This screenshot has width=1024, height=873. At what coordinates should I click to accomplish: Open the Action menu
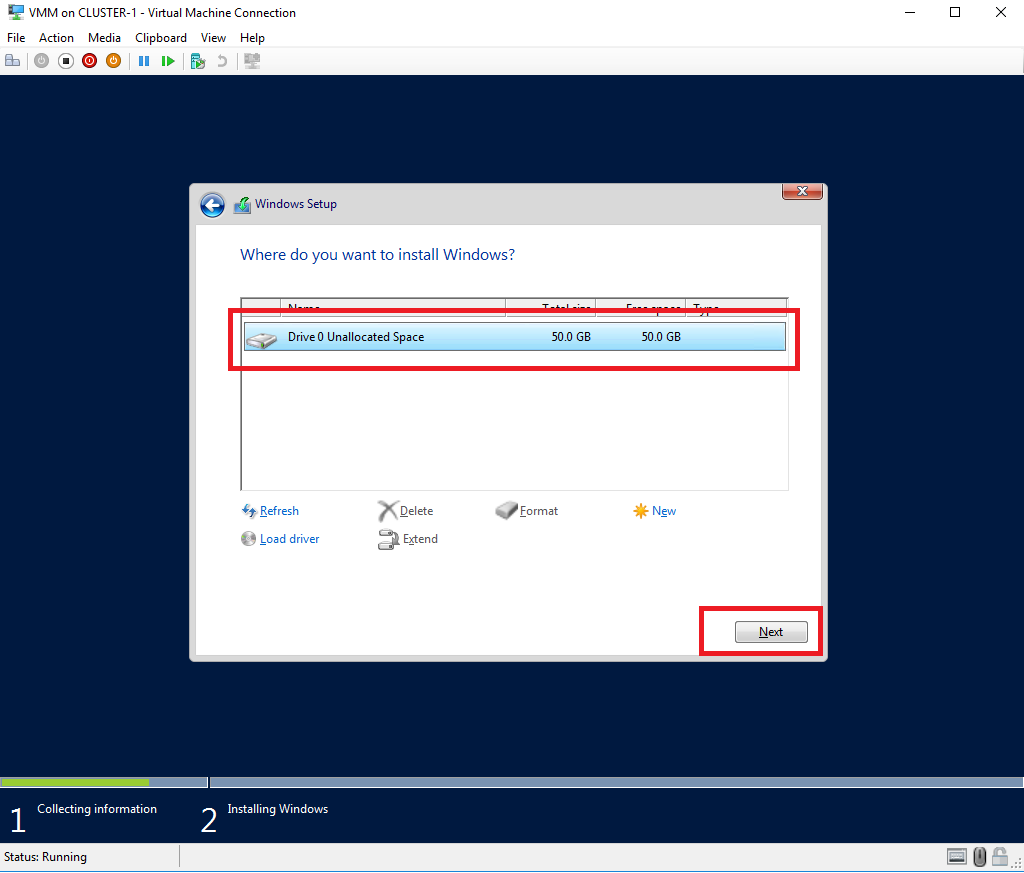click(x=56, y=38)
